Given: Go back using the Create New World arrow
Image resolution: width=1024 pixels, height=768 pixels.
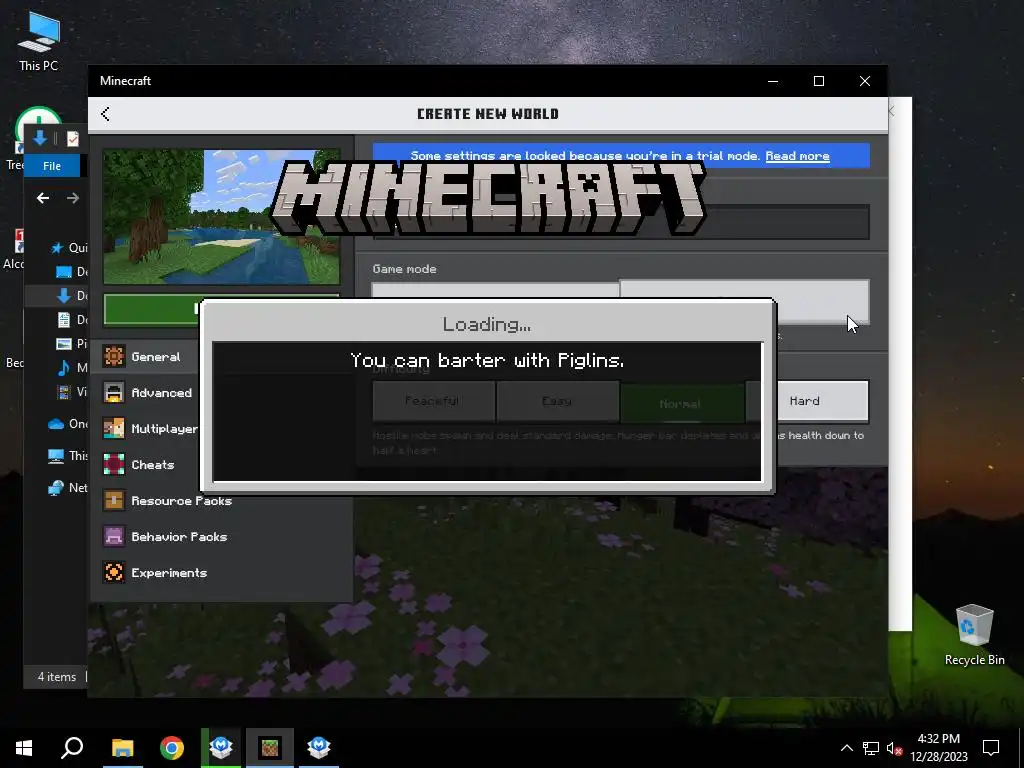Looking at the screenshot, I should 105,114.
